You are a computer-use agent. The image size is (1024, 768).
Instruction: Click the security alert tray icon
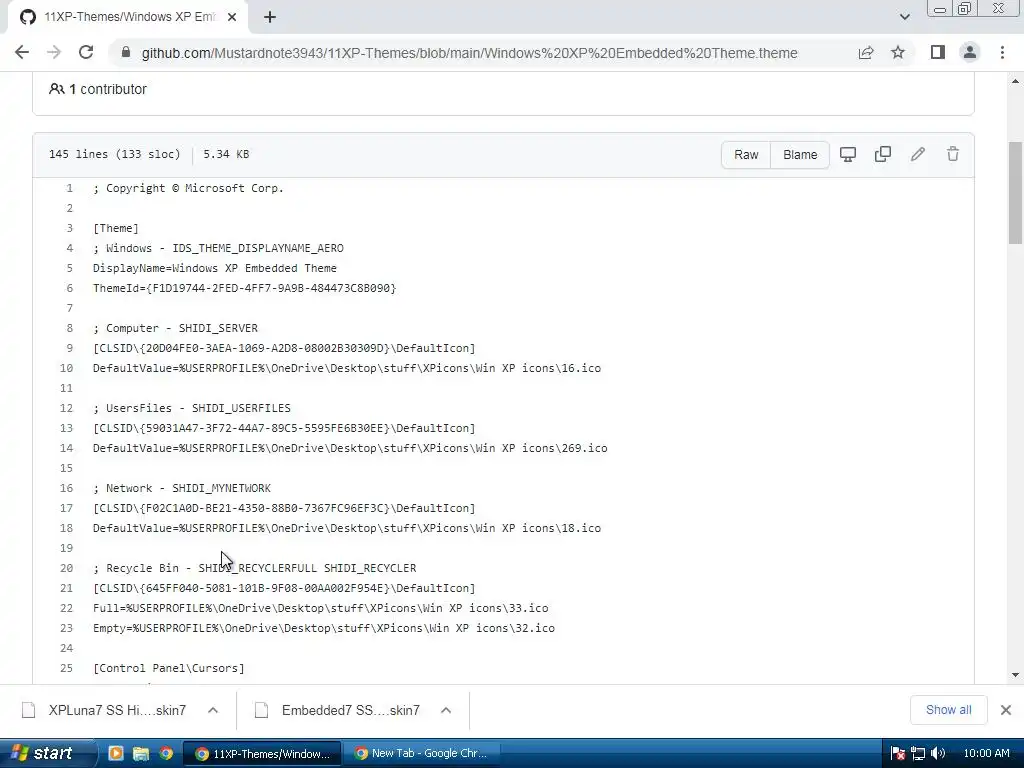pos(898,754)
